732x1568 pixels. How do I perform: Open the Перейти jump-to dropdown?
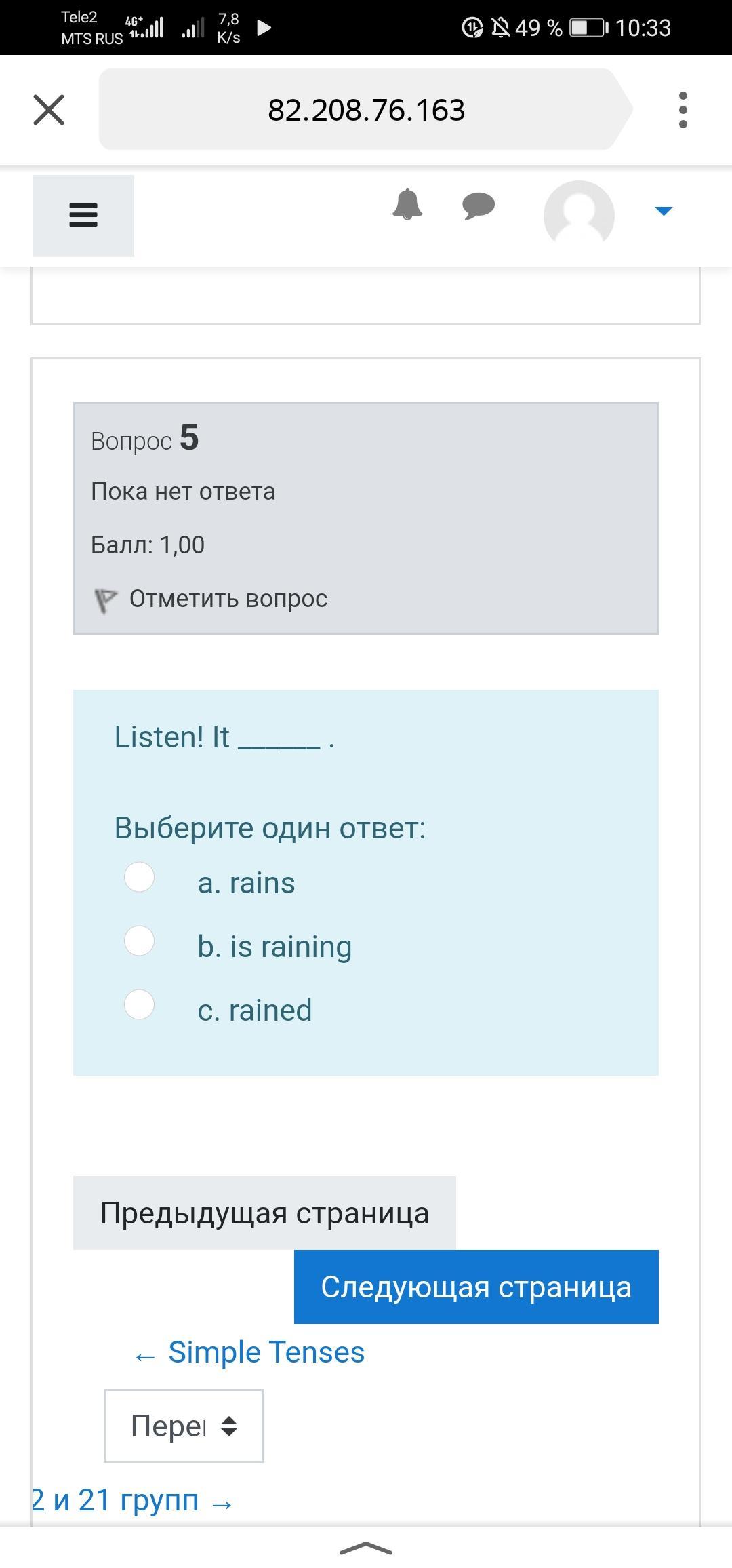pos(183,1426)
